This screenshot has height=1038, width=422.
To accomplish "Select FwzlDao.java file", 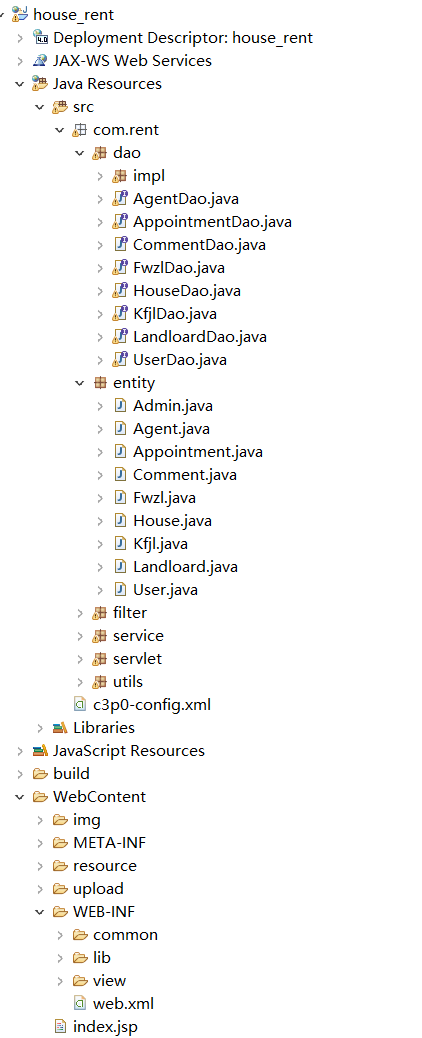I will [178, 267].
